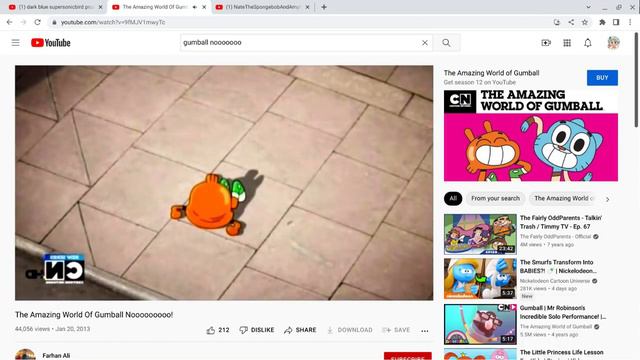Screen dimensions: 640x360
Task: Close the NateTheSpongebobAndAm tab
Action: [307, 7]
